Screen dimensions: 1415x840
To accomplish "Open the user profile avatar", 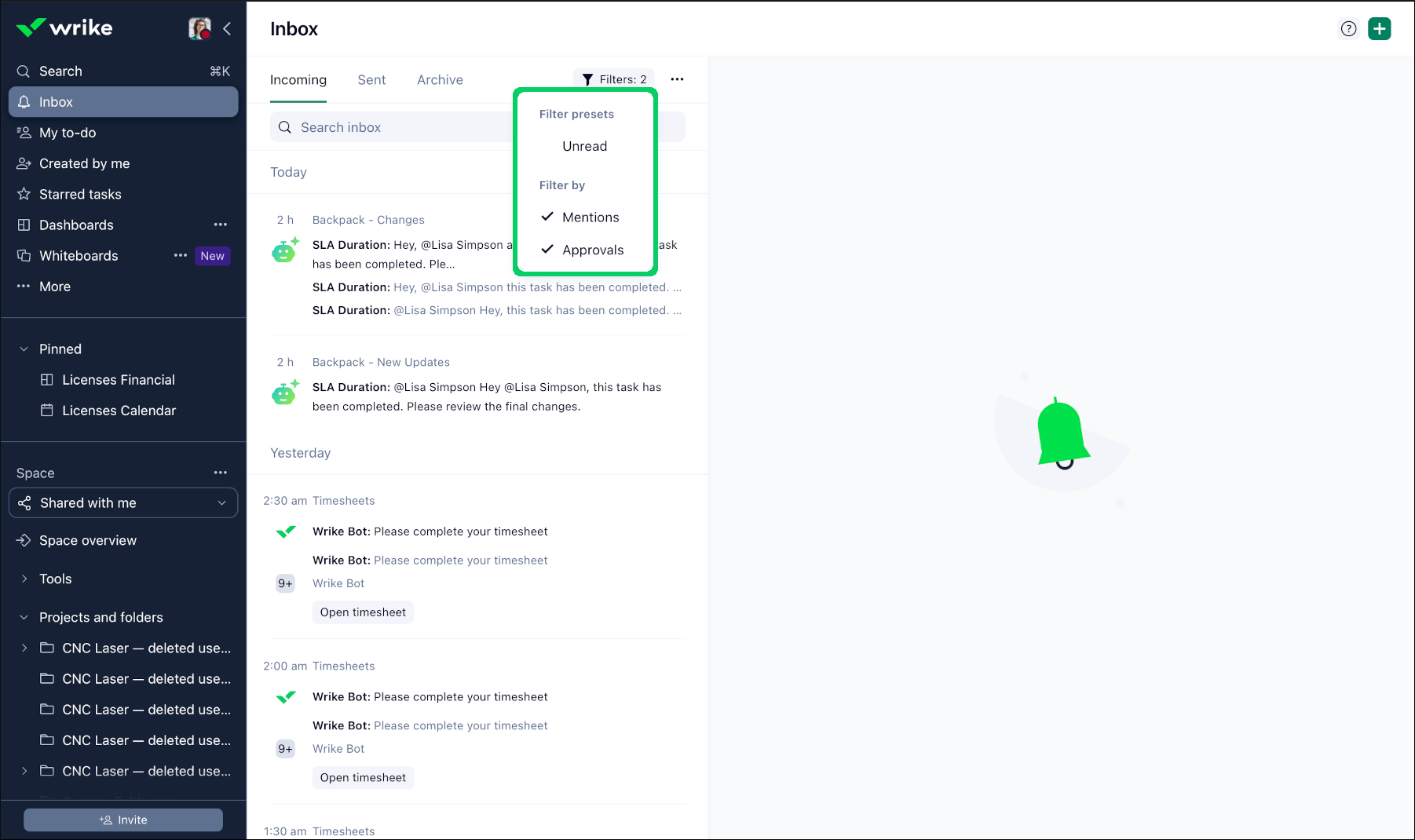I will 199,28.
